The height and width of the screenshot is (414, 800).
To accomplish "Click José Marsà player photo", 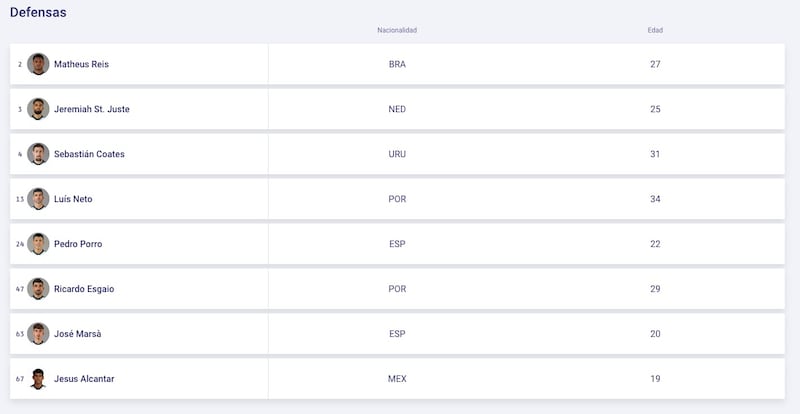I will point(38,334).
